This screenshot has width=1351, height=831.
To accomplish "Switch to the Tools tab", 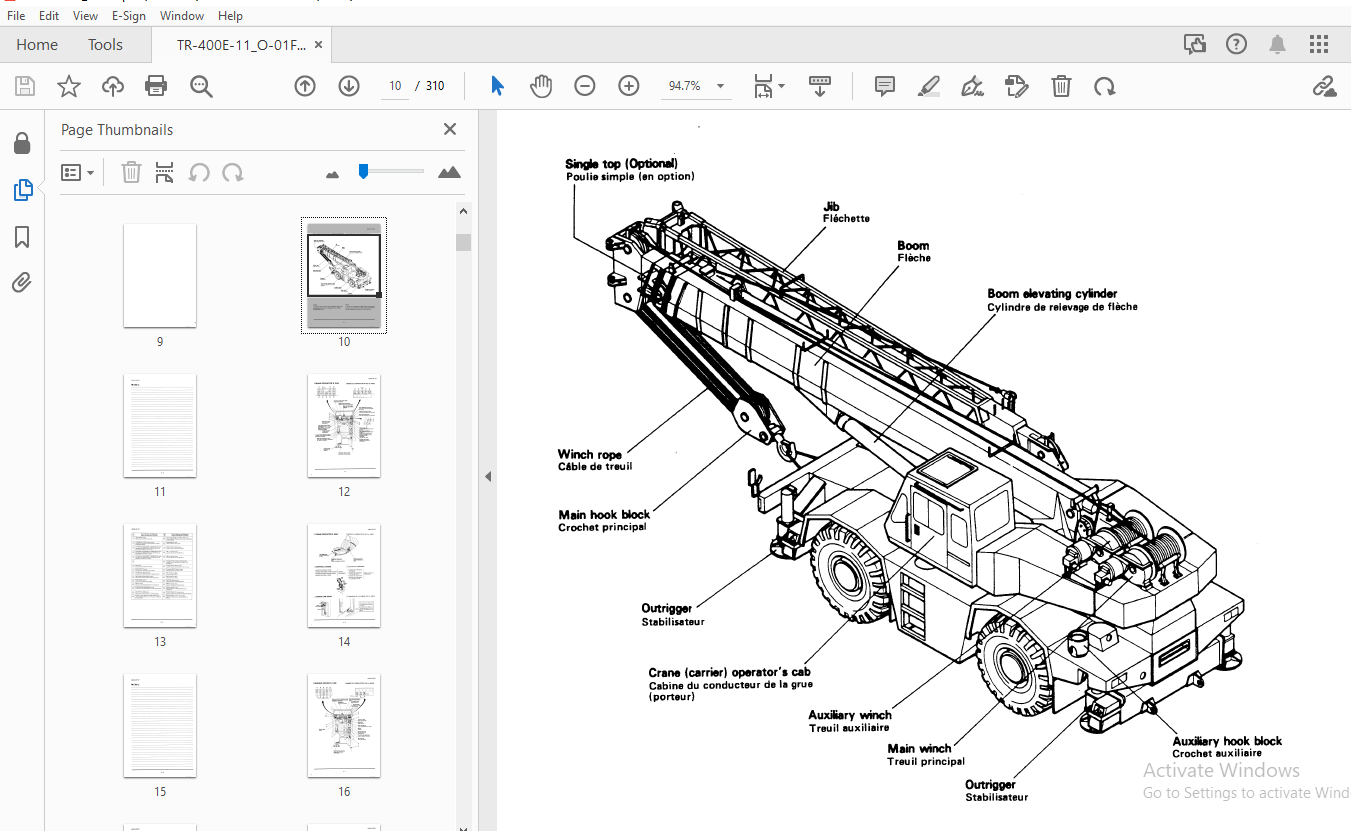I will pos(105,44).
